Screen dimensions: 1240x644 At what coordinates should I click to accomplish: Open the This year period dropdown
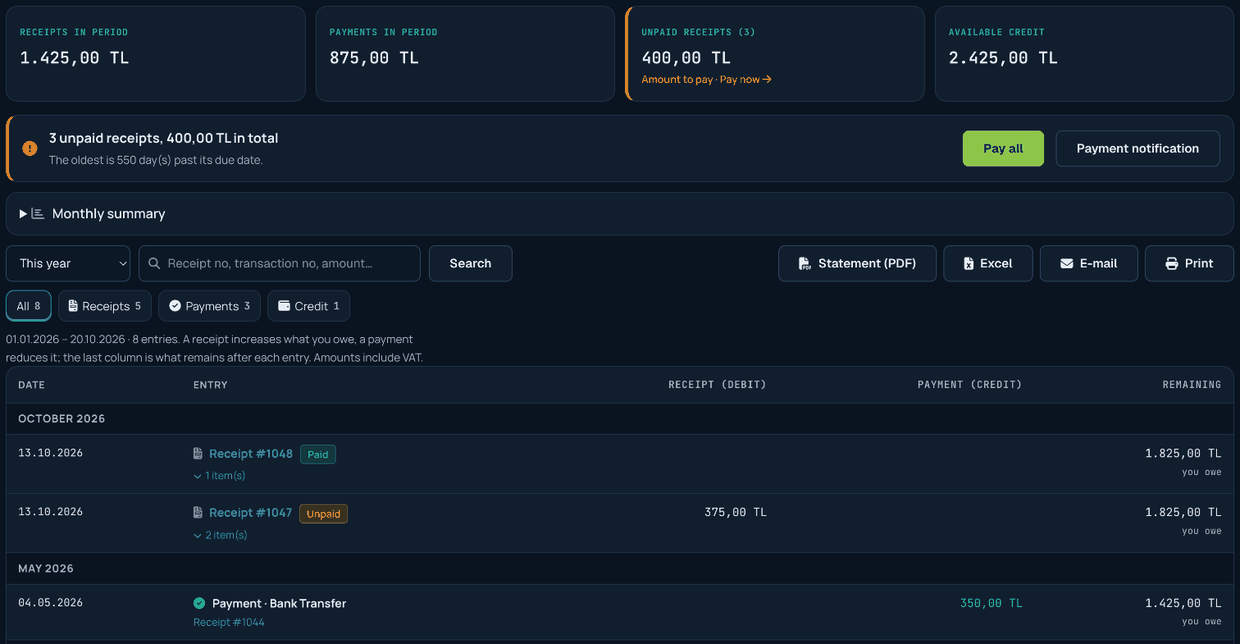tap(68, 263)
